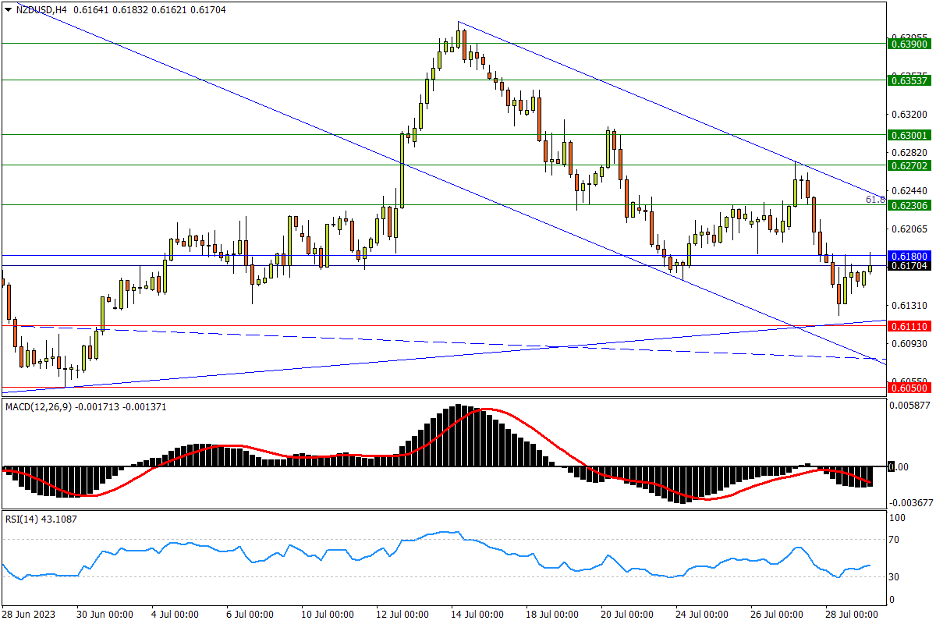936x624 pixels.
Task: Click the RSI 70 level on scale
Action: point(898,540)
